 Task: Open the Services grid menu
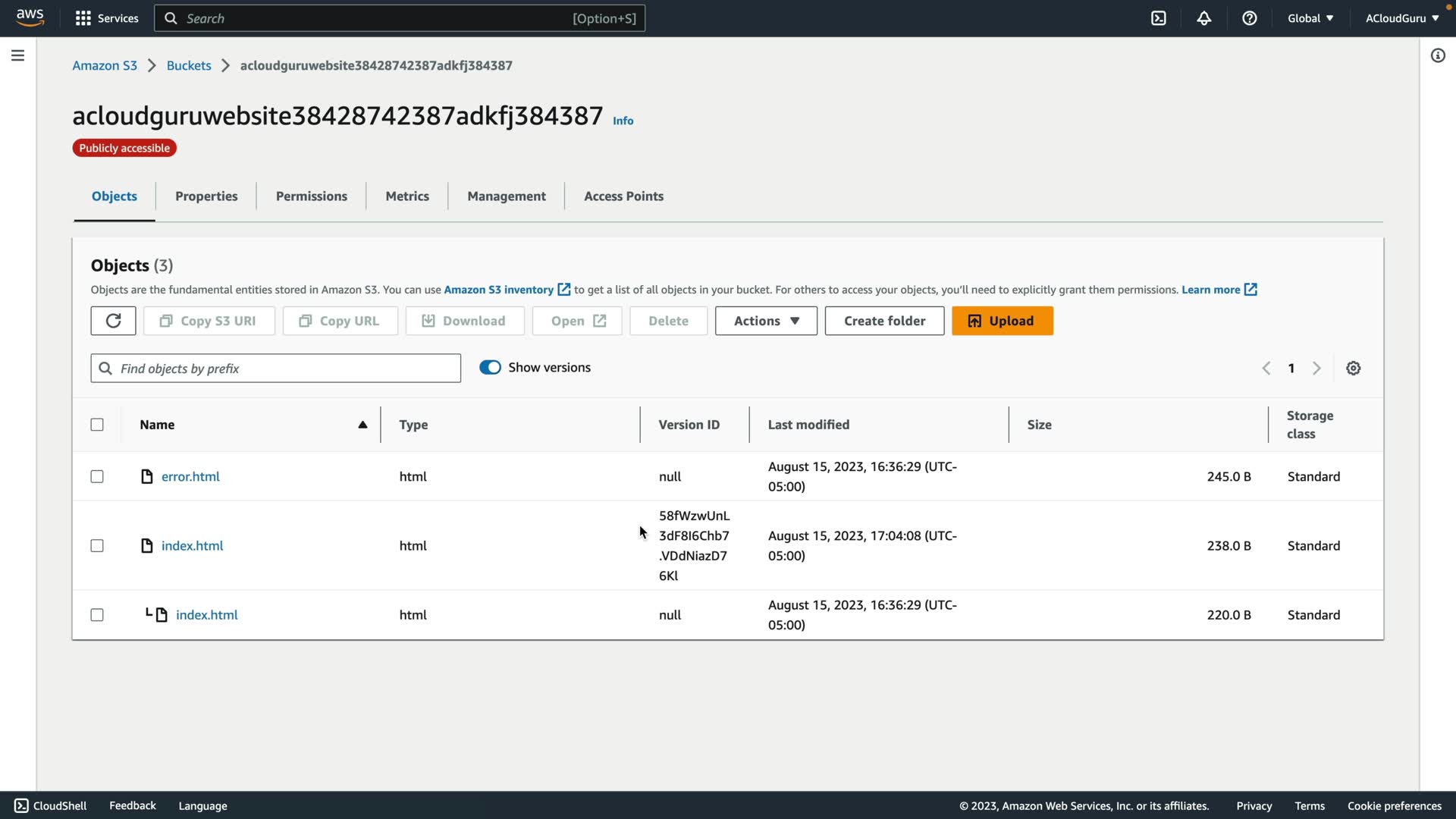click(107, 18)
